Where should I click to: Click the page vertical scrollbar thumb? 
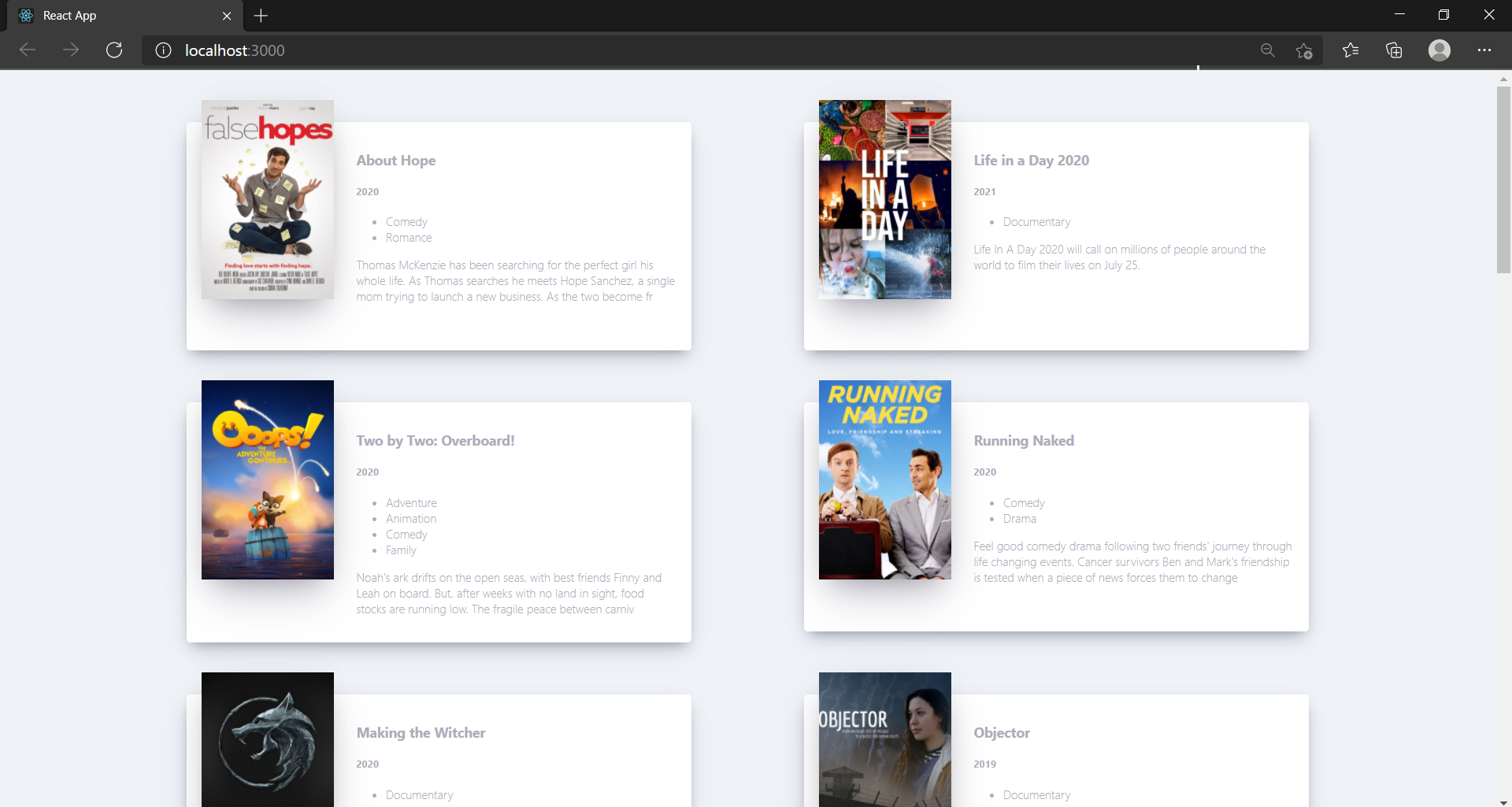1503,180
